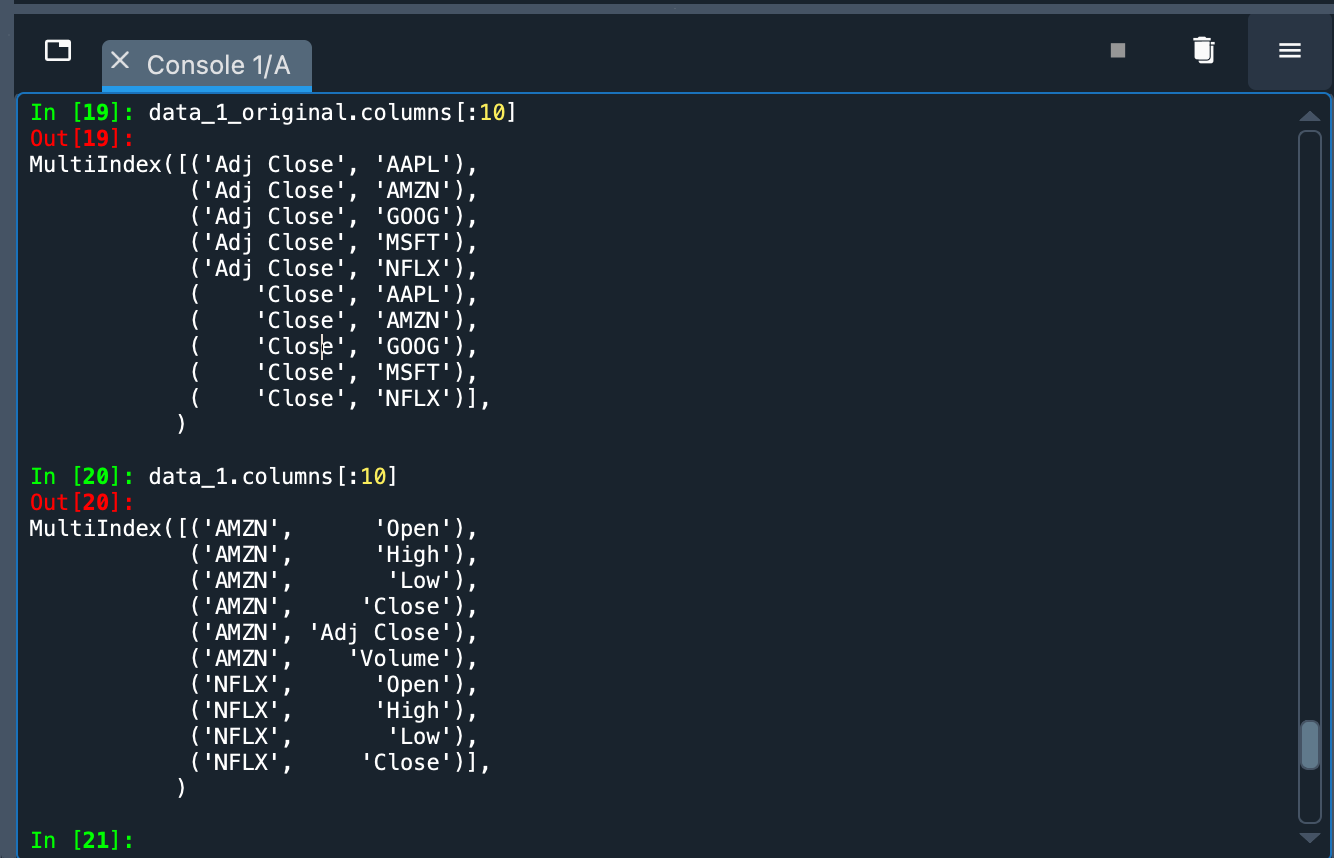Click the ('Adj Close', 'AAPL') output line
The image size is (1334, 858).
[x=330, y=164]
